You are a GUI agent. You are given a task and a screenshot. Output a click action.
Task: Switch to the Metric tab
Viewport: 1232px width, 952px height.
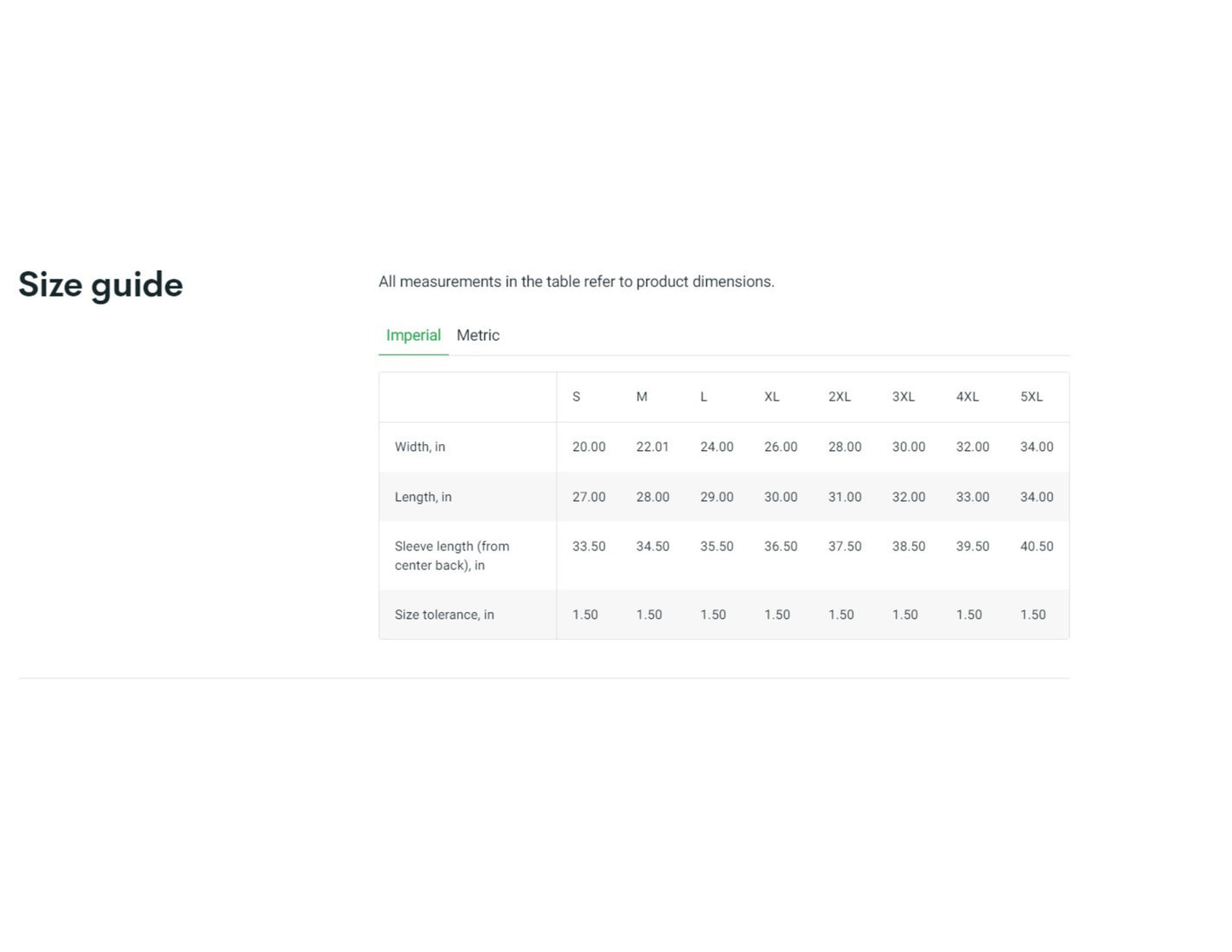point(477,335)
